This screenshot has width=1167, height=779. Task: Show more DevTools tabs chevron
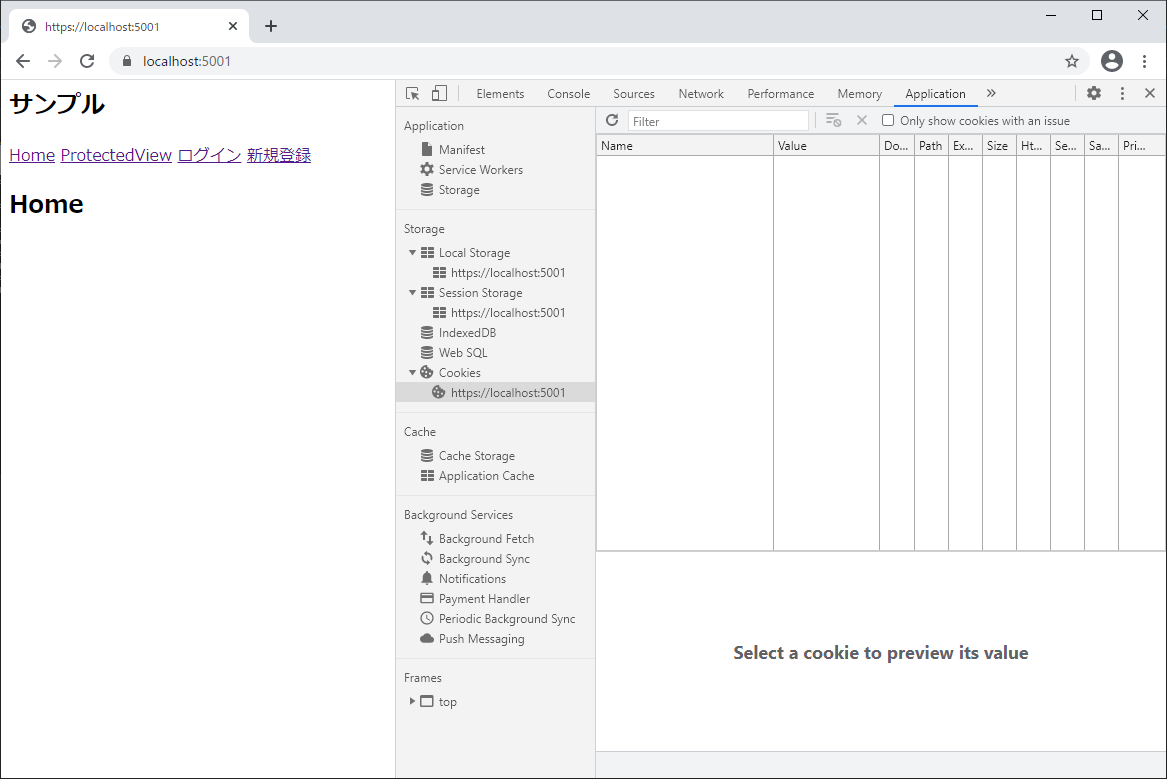pos(991,93)
